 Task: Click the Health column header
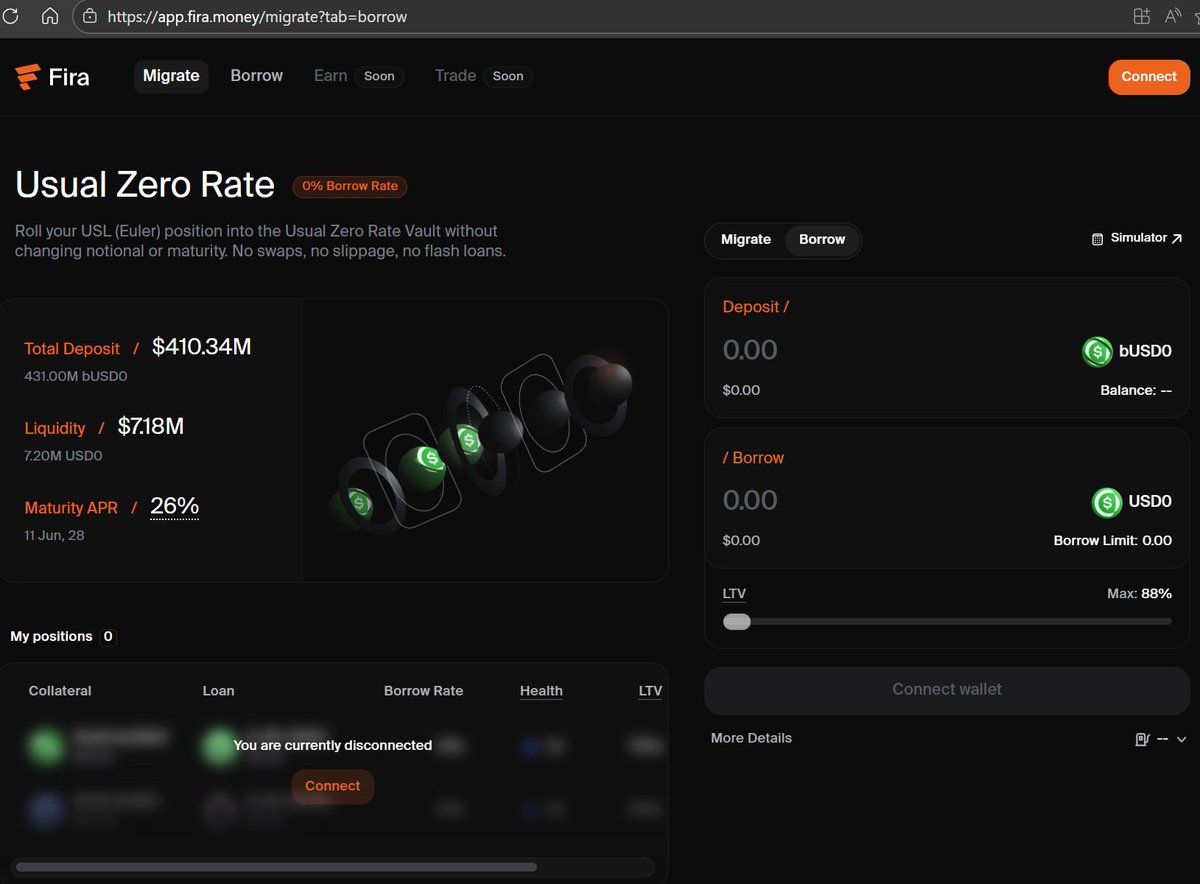[541, 691]
